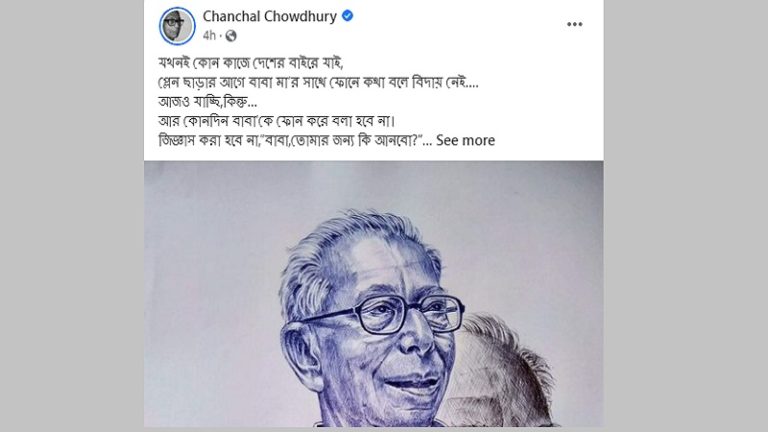This screenshot has height=432, width=768.
Task: Click the smiling mouth of blue portrait
Action: [414, 384]
